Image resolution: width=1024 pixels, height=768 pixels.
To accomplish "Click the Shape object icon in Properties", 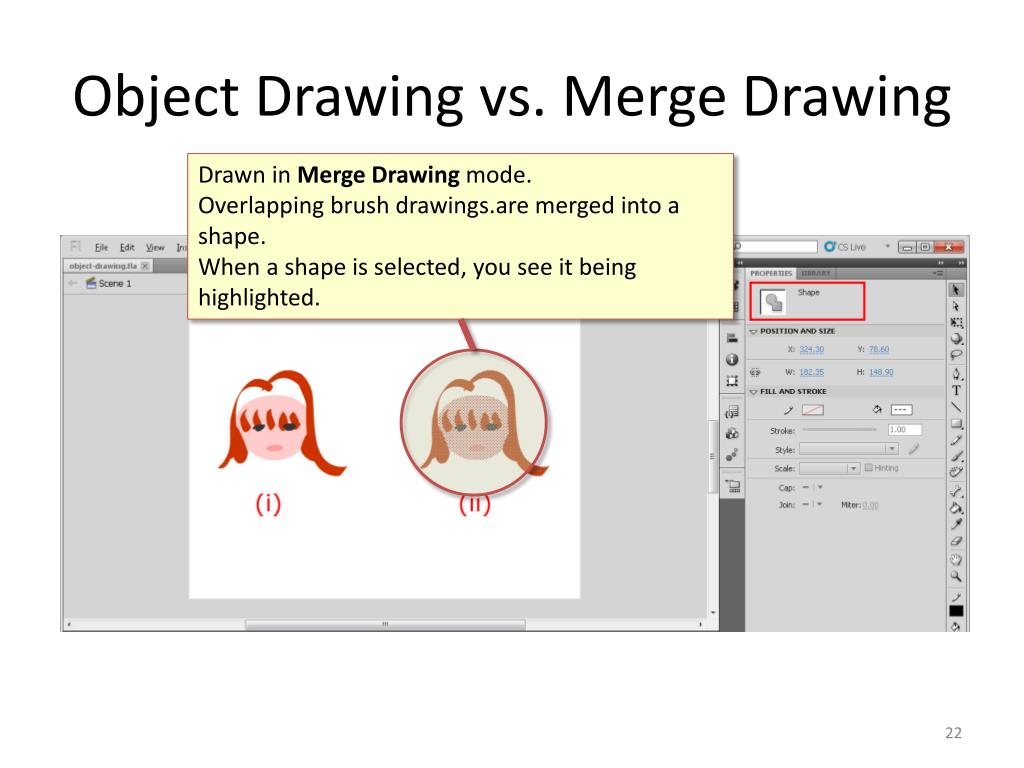I will [x=773, y=302].
